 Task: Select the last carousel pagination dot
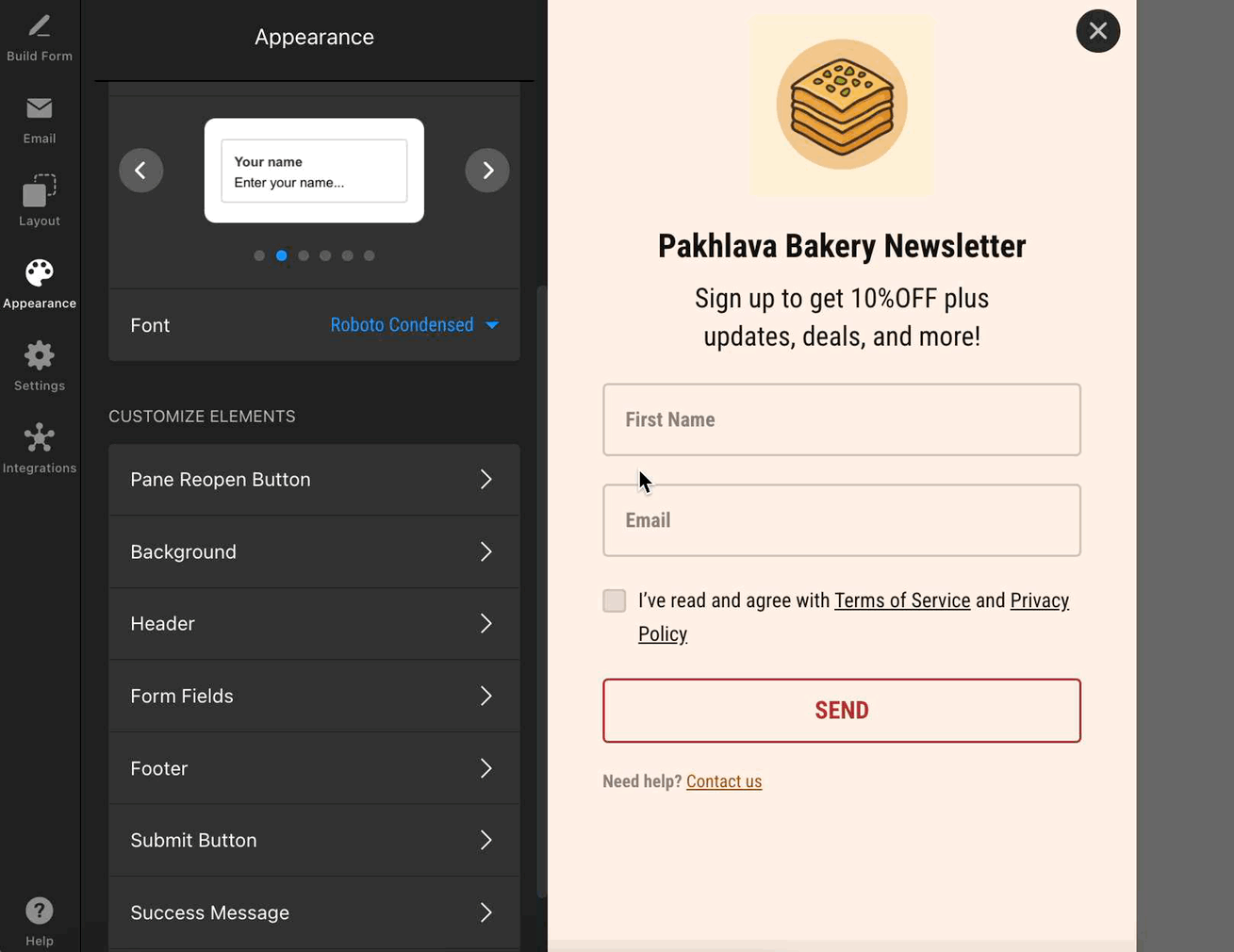(x=370, y=255)
